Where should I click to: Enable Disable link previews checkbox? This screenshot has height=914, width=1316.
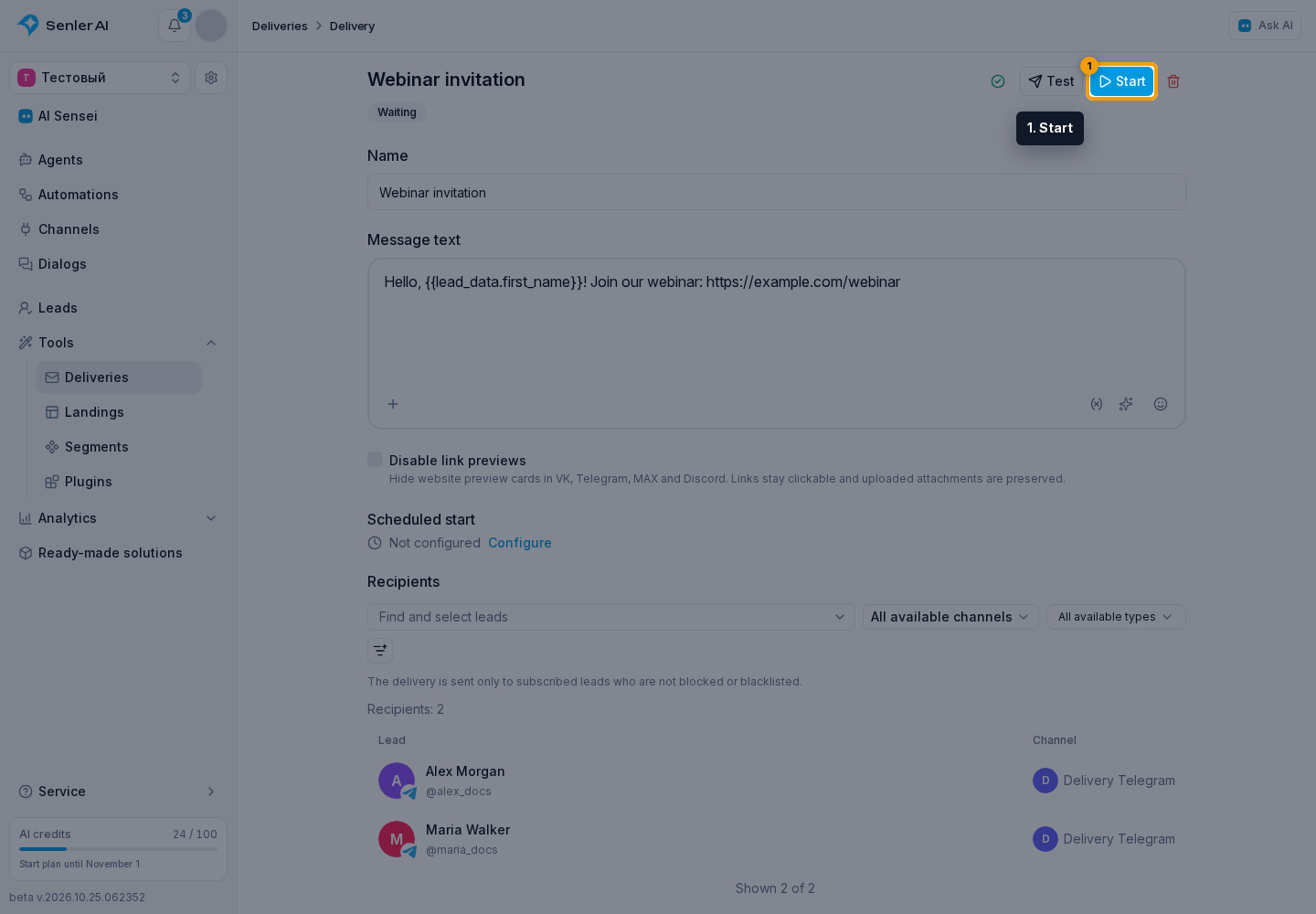click(x=375, y=459)
